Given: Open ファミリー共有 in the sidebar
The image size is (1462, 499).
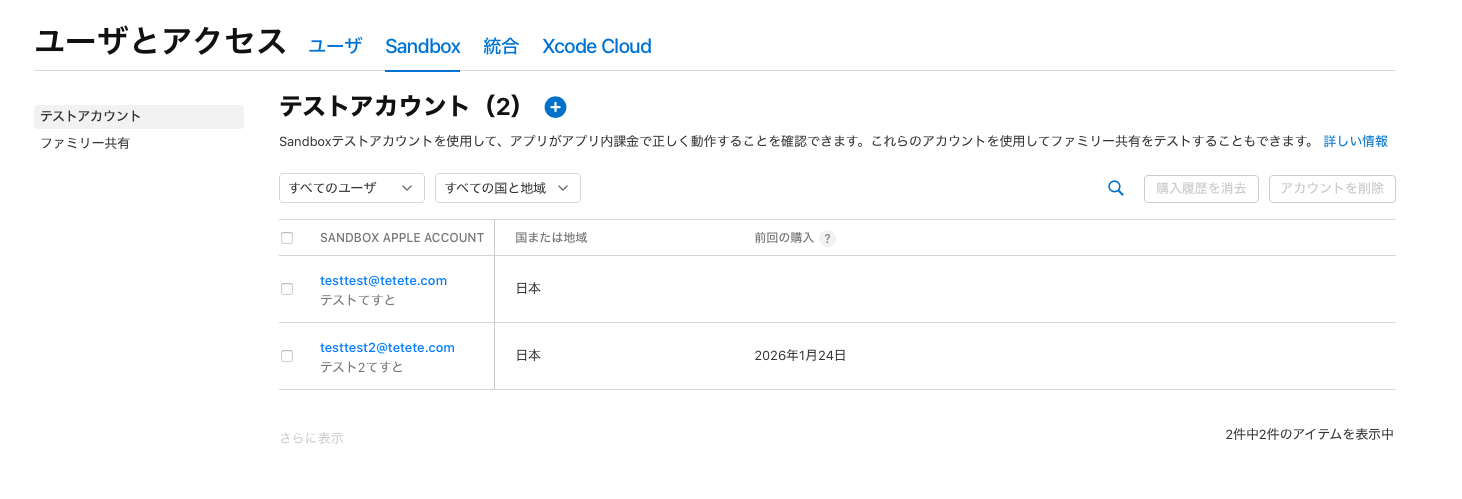Looking at the screenshot, I should point(85,143).
